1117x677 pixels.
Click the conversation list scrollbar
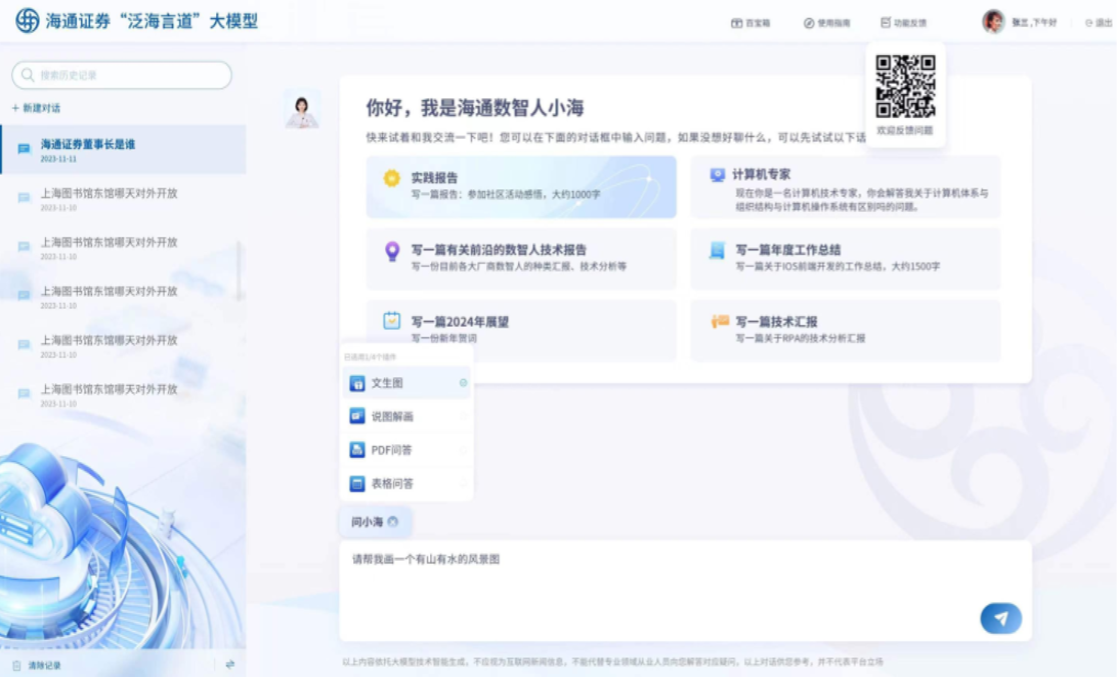pyautogui.click(x=239, y=271)
